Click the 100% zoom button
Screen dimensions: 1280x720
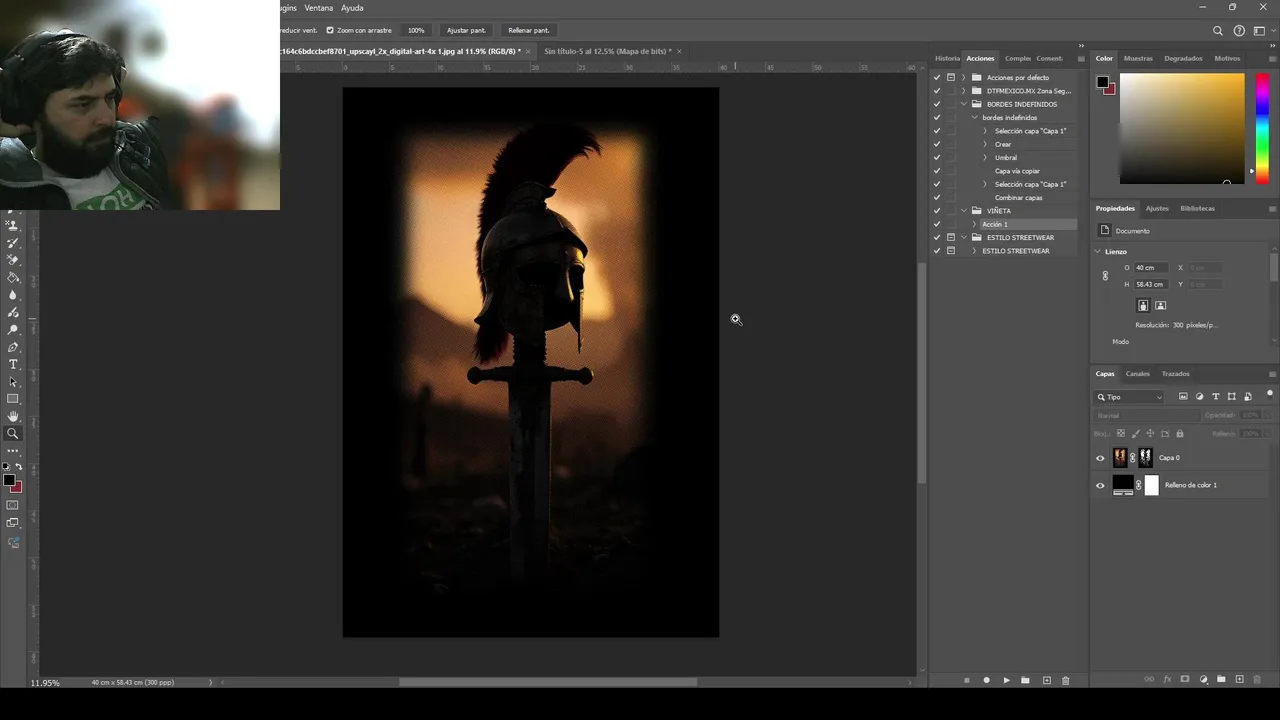416,30
